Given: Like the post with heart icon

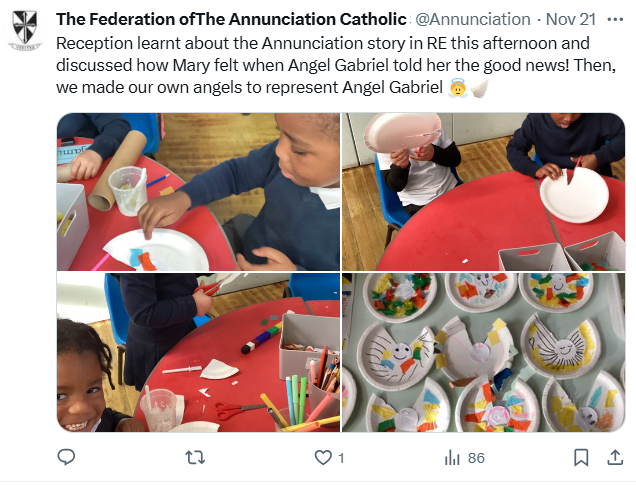Looking at the screenshot, I should click(x=323, y=458).
